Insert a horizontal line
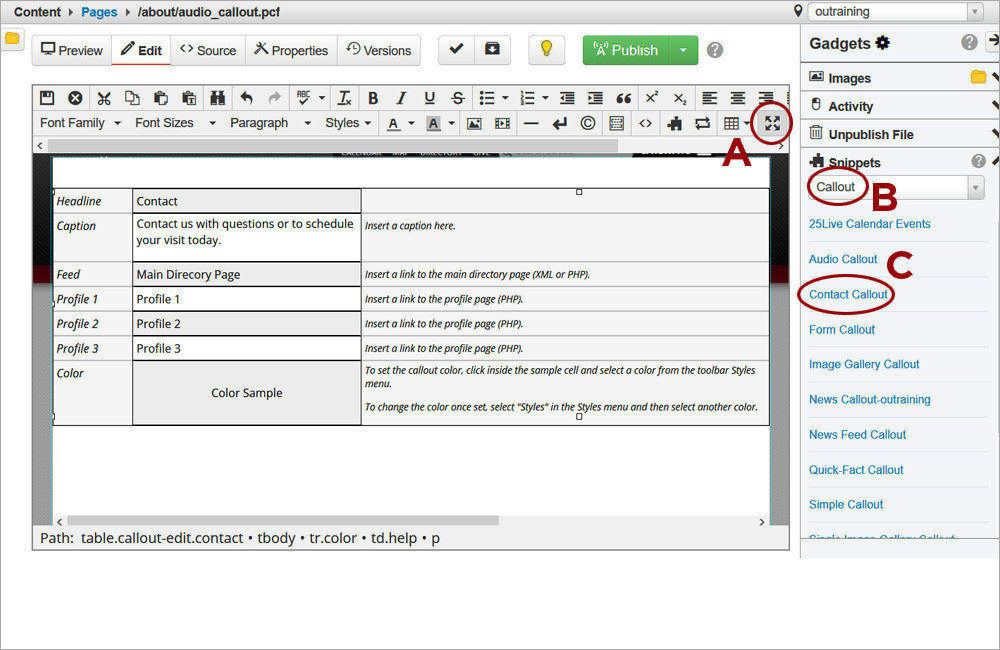 pyautogui.click(x=531, y=123)
